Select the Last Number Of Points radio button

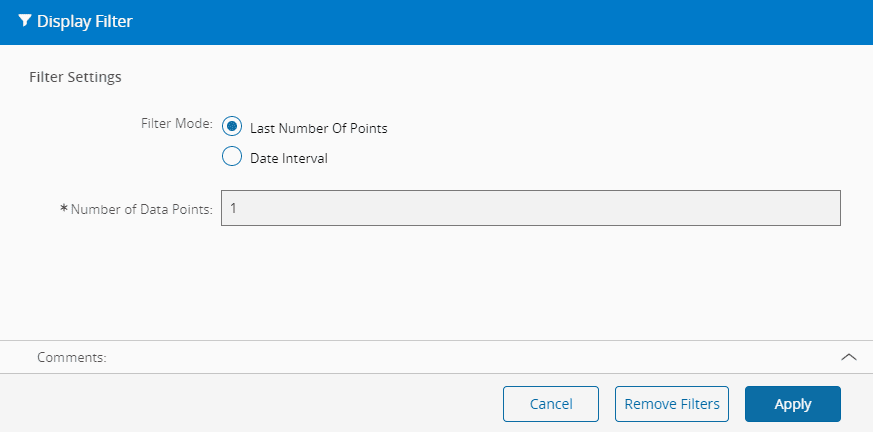tap(232, 127)
